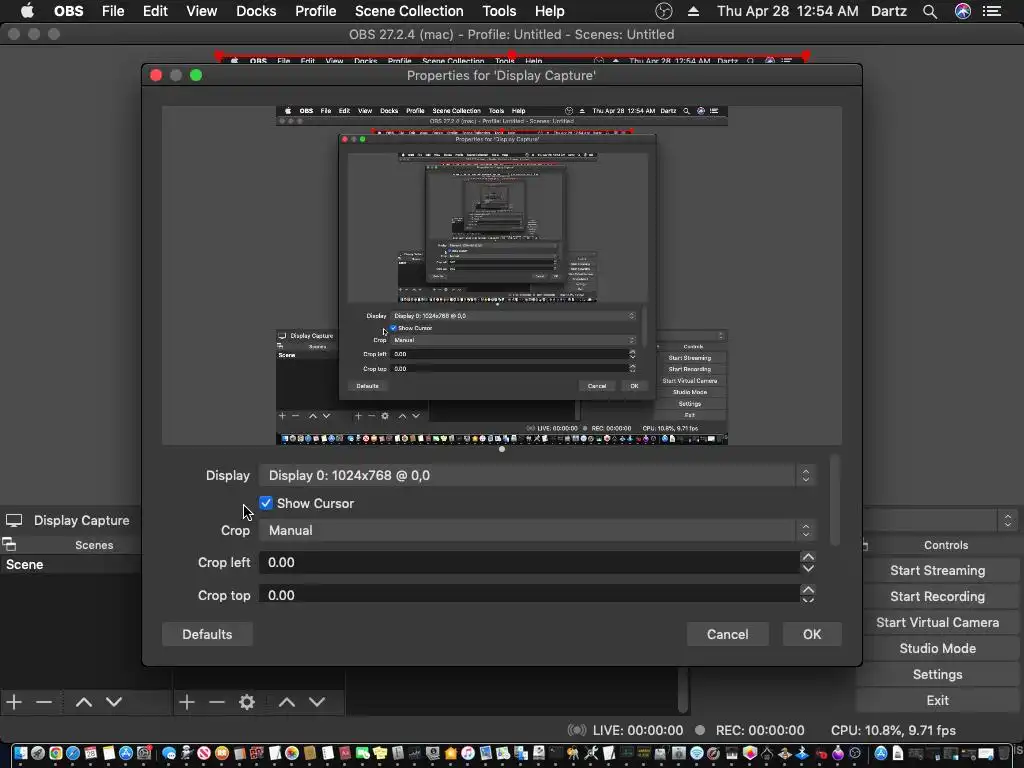Uncheck the Show Cursor checkbox

[x=266, y=503]
